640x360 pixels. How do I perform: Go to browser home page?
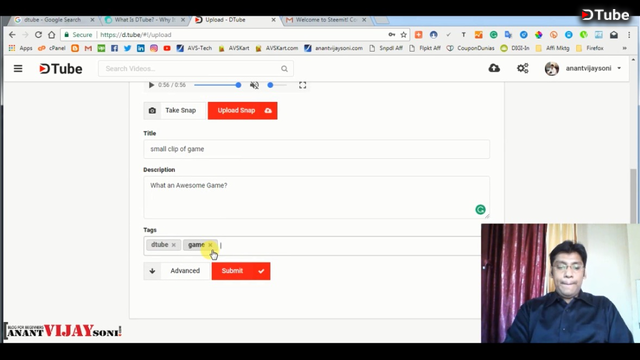click(x=51, y=35)
